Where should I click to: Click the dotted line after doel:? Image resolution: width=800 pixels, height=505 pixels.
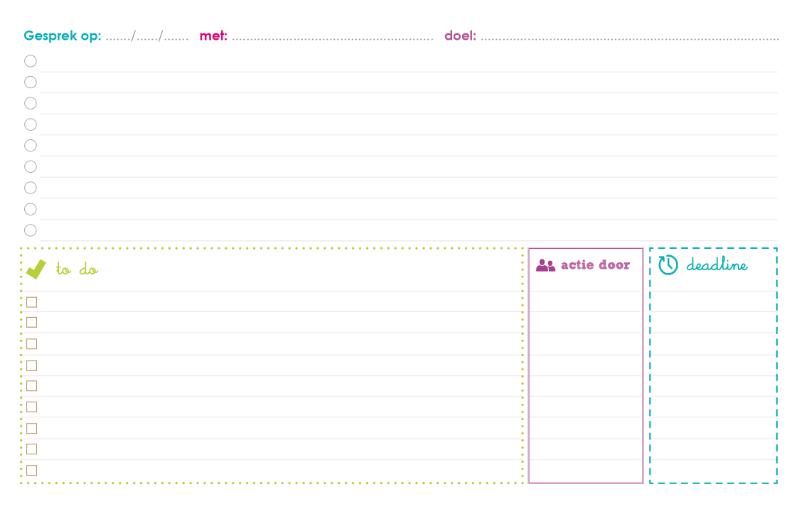(630, 38)
